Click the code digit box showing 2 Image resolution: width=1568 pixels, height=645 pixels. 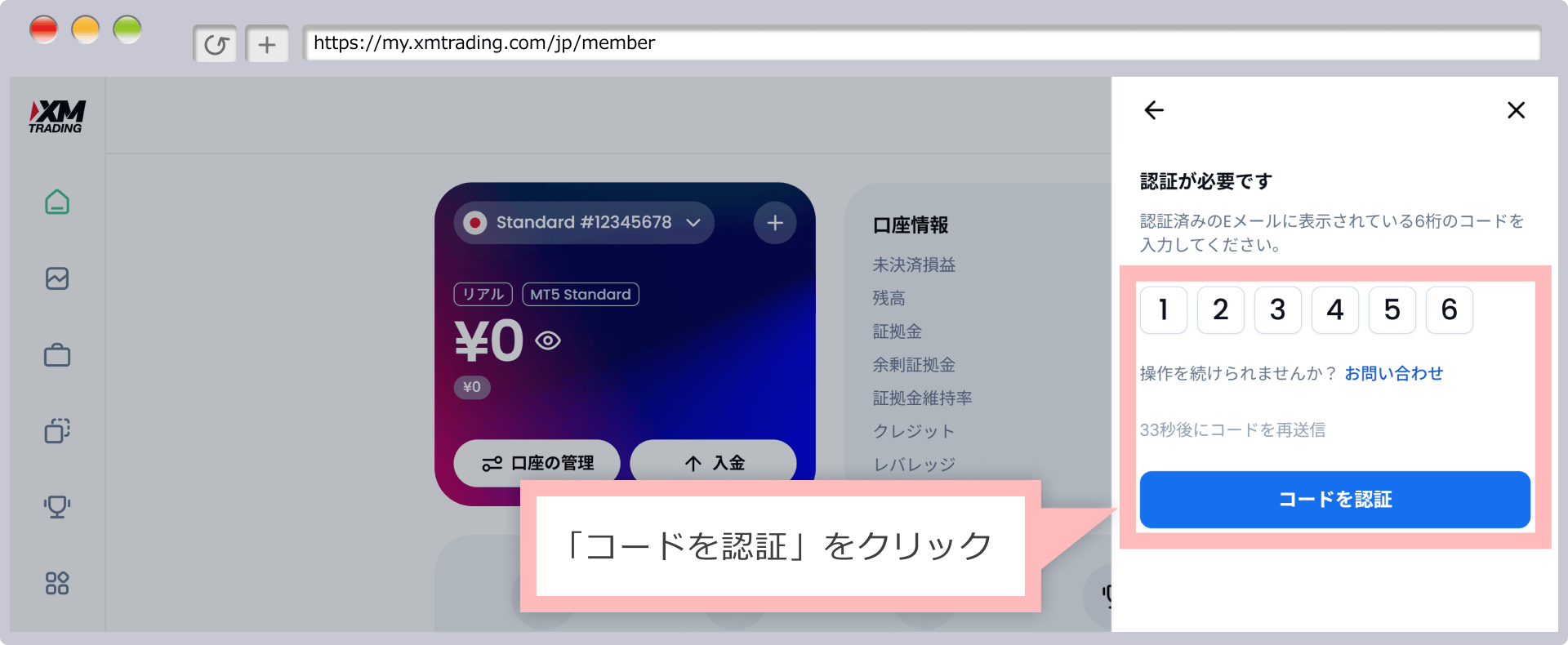point(1221,310)
